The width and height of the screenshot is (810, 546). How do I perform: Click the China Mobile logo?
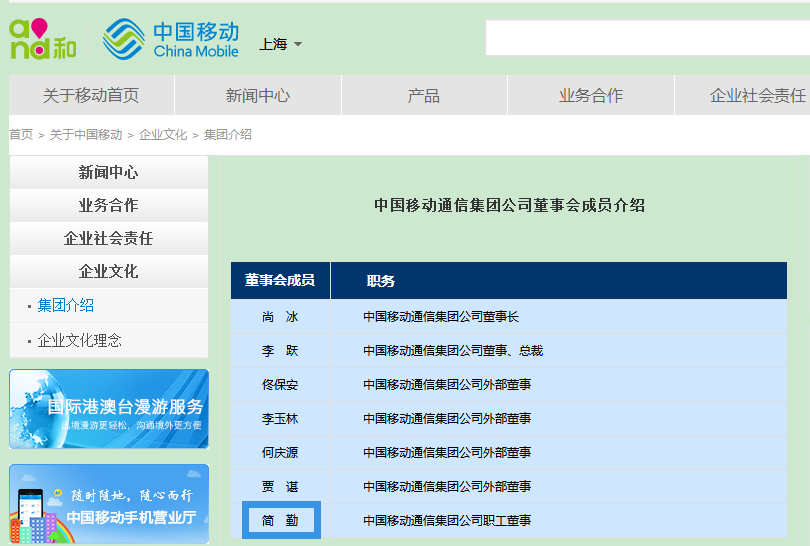coord(171,39)
